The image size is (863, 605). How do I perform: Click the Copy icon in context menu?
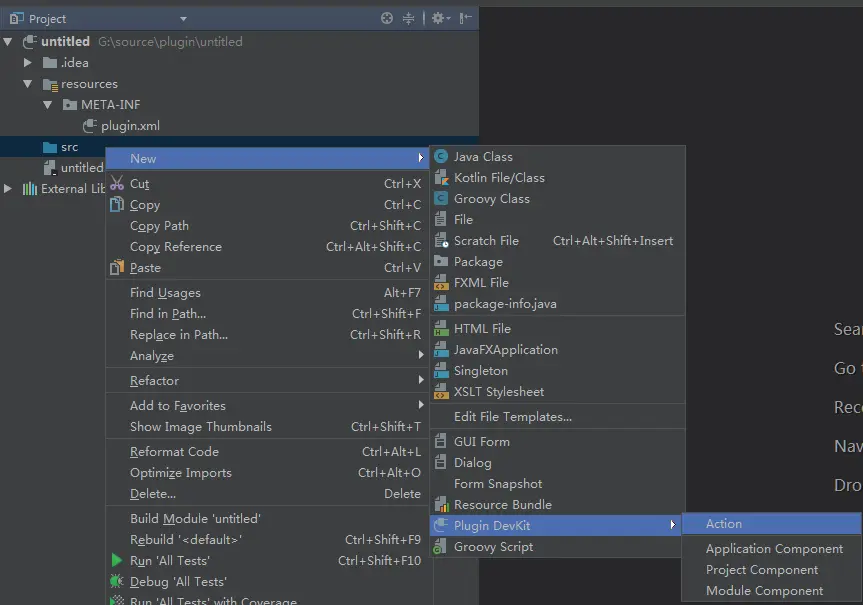click(117, 204)
